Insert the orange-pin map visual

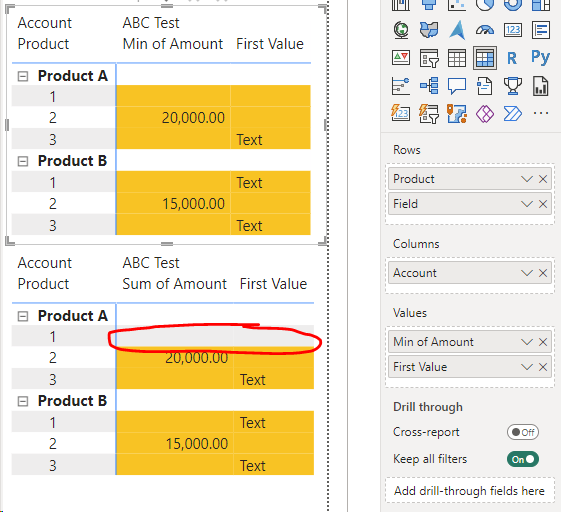(x=457, y=114)
